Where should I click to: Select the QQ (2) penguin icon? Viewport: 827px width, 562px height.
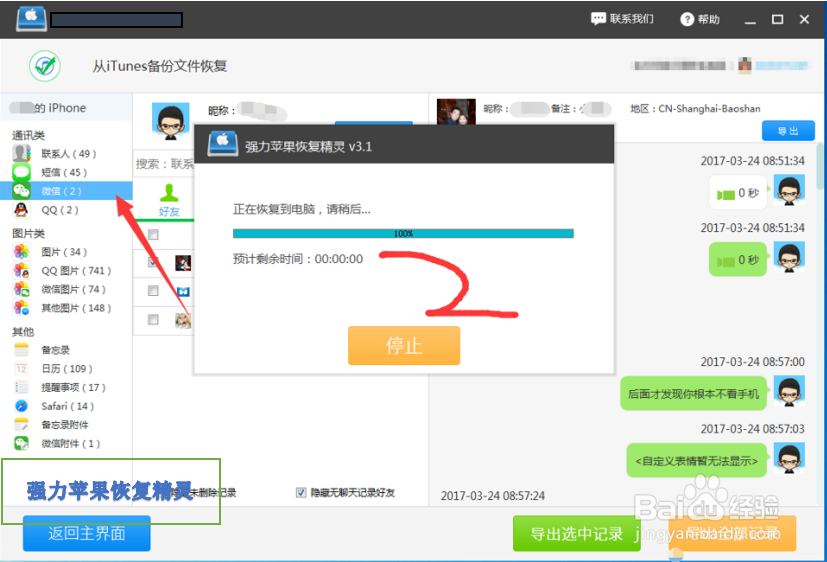(x=21, y=210)
